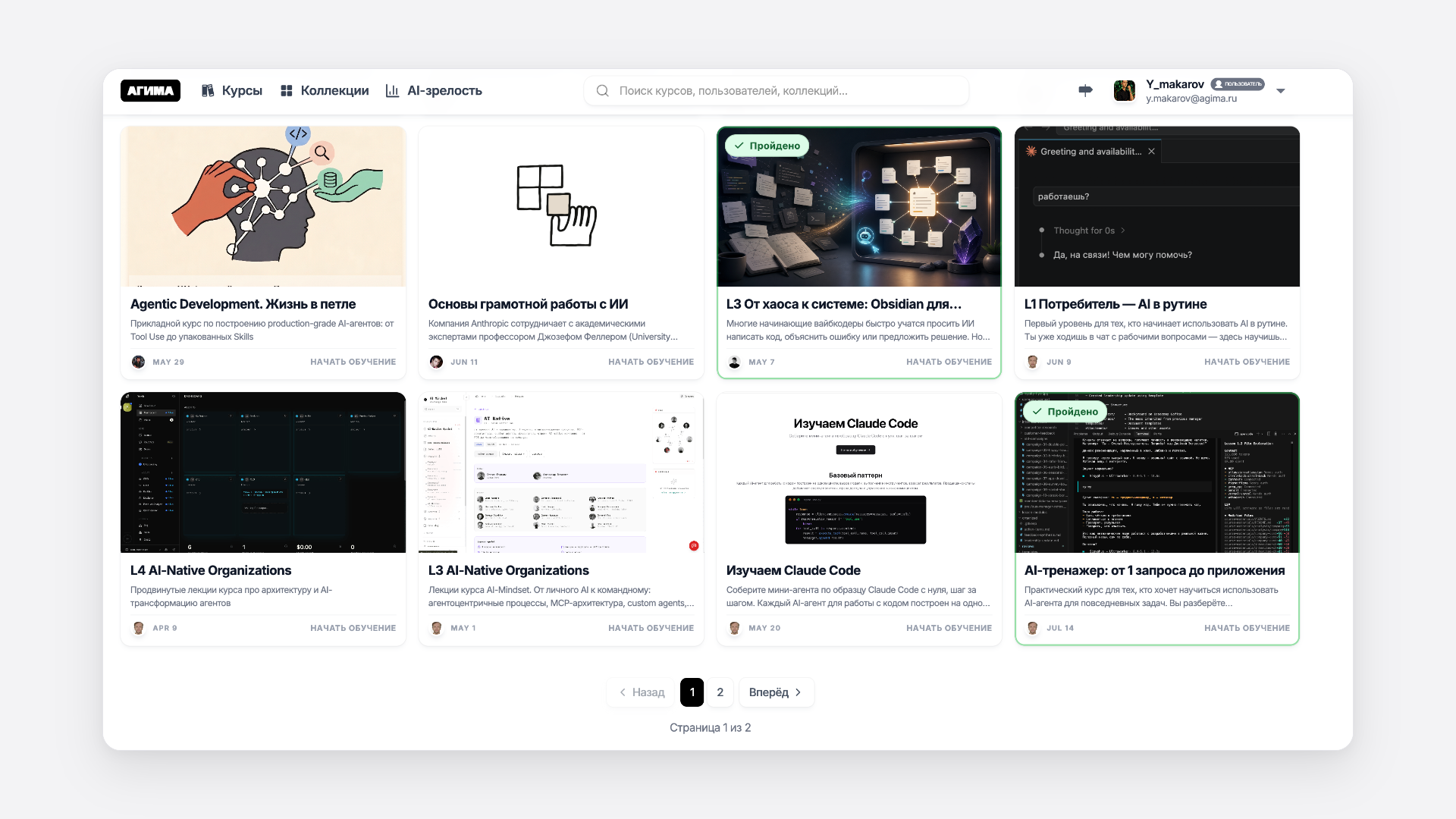Expand the user account dropdown arrow
Screen dimensions: 1456x819
1281,90
